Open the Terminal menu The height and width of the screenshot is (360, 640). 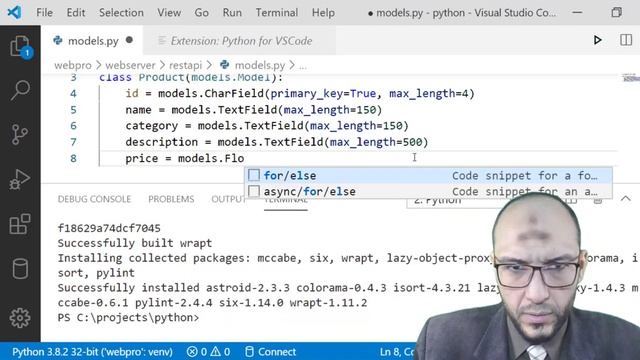(x=277, y=13)
